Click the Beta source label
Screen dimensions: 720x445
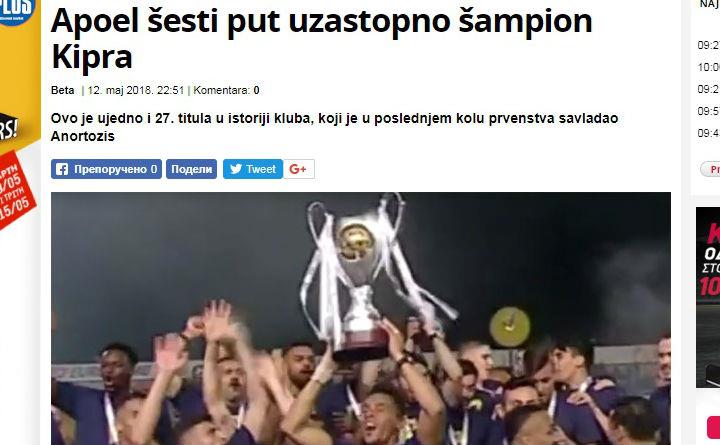(62, 90)
